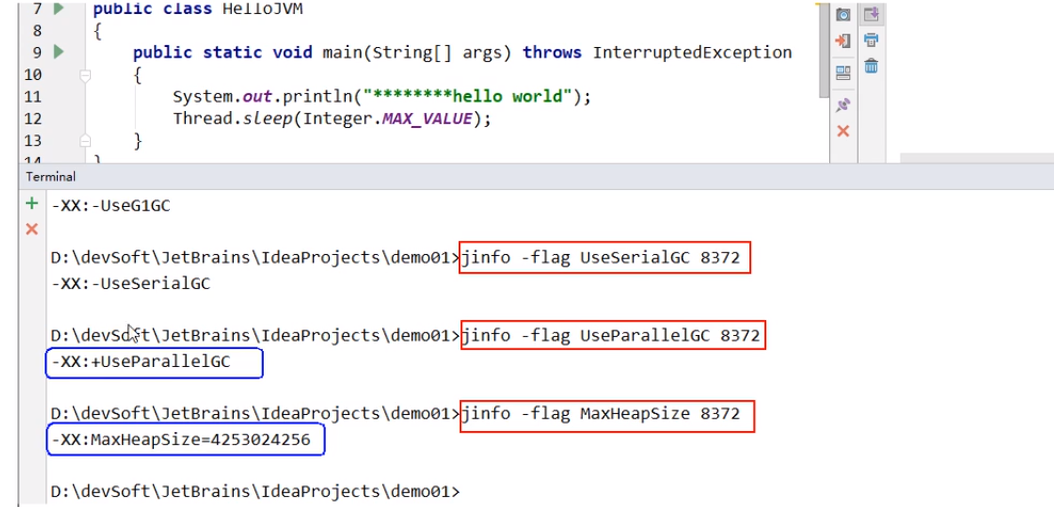Click the run arrow next to the main method

click(x=58, y=51)
